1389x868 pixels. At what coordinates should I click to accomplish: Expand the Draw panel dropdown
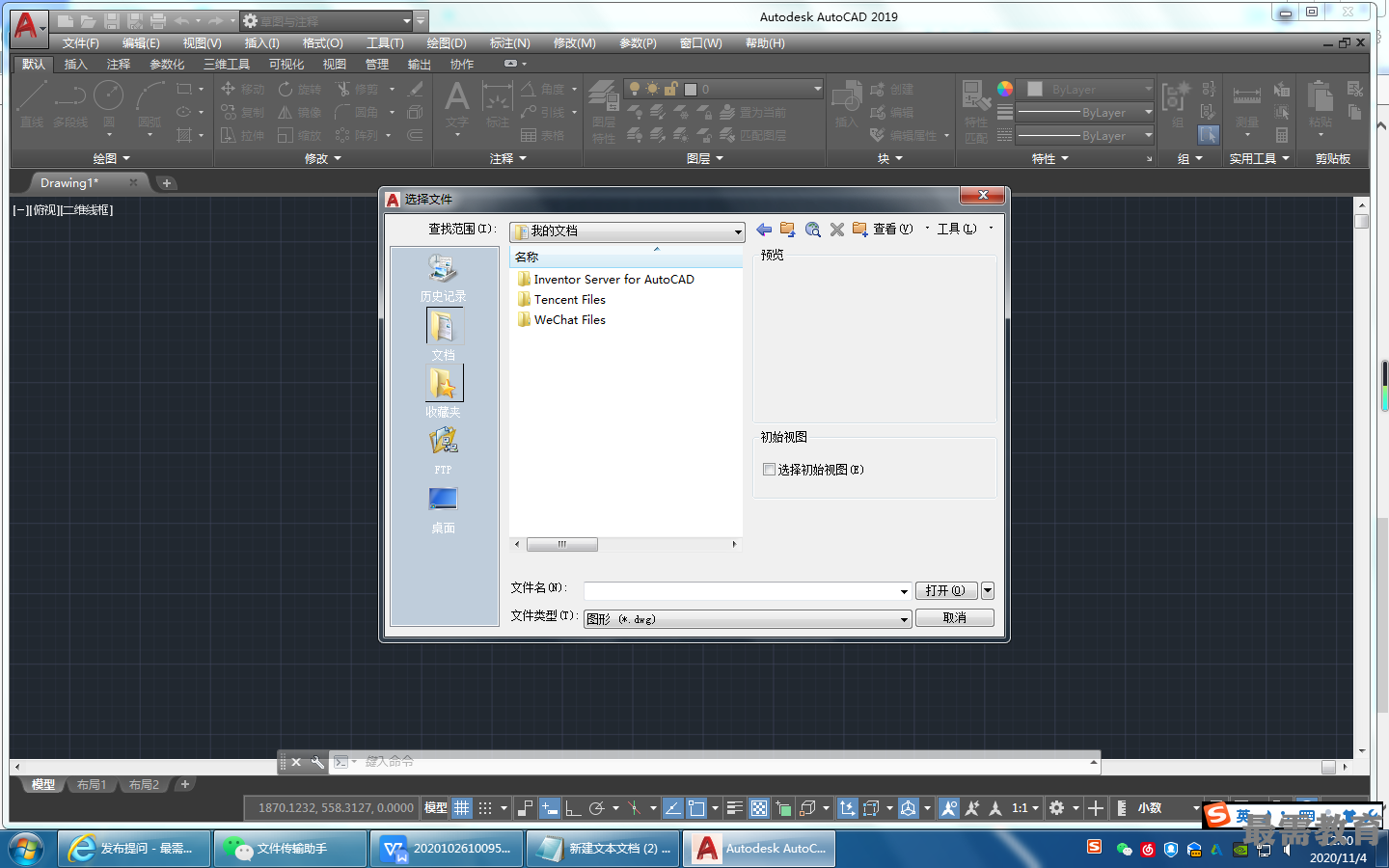click(x=111, y=158)
